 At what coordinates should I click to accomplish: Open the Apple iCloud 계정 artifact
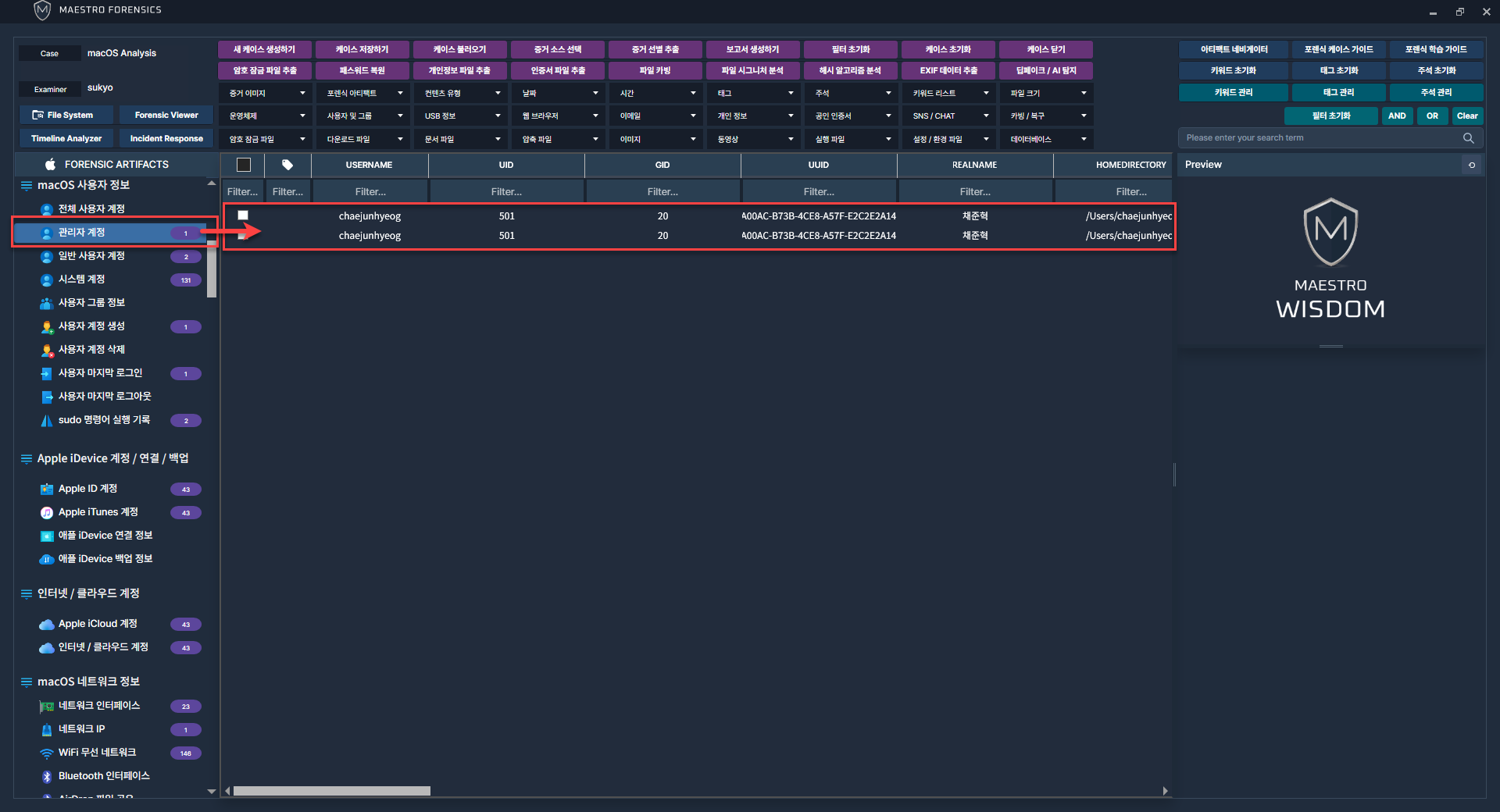point(98,624)
